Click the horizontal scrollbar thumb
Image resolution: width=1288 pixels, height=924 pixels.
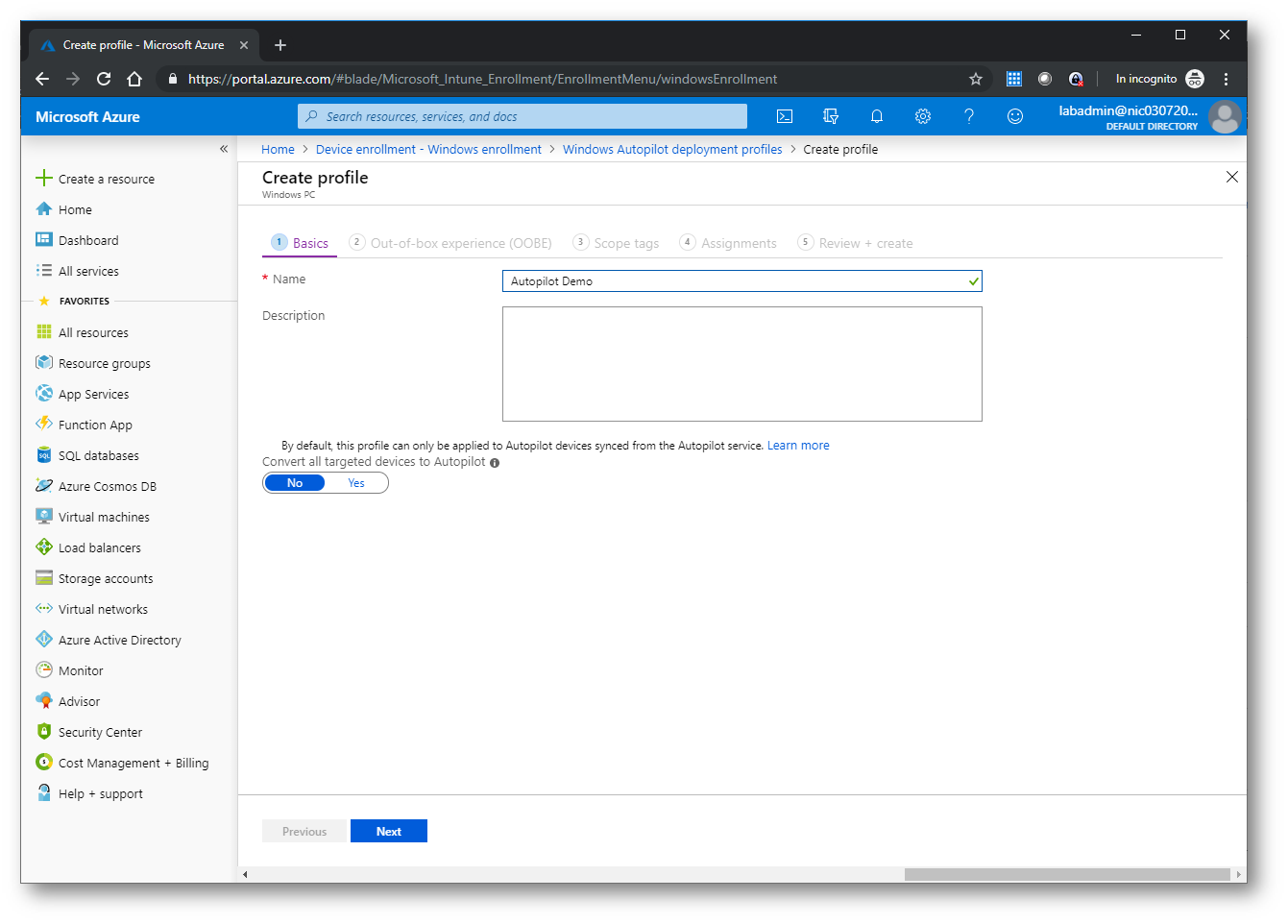(1067, 874)
